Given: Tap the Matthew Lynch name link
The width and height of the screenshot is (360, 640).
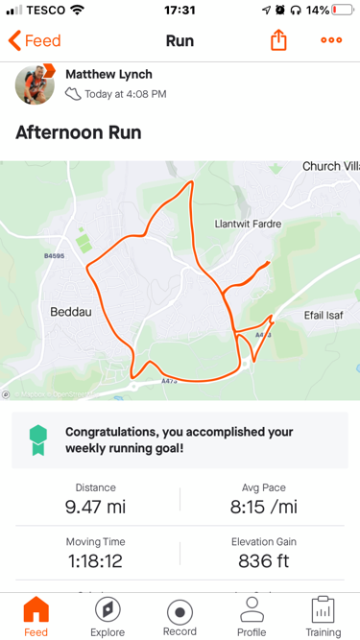Looking at the screenshot, I should point(109,74).
